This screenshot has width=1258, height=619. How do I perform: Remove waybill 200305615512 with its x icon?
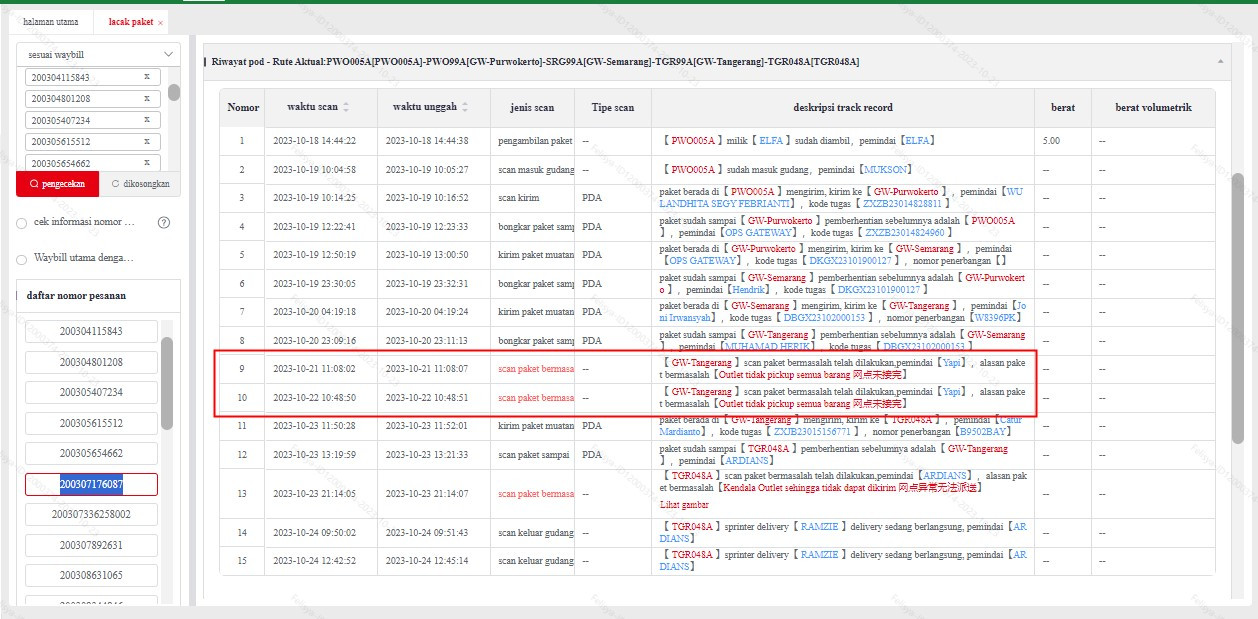point(147,141)
